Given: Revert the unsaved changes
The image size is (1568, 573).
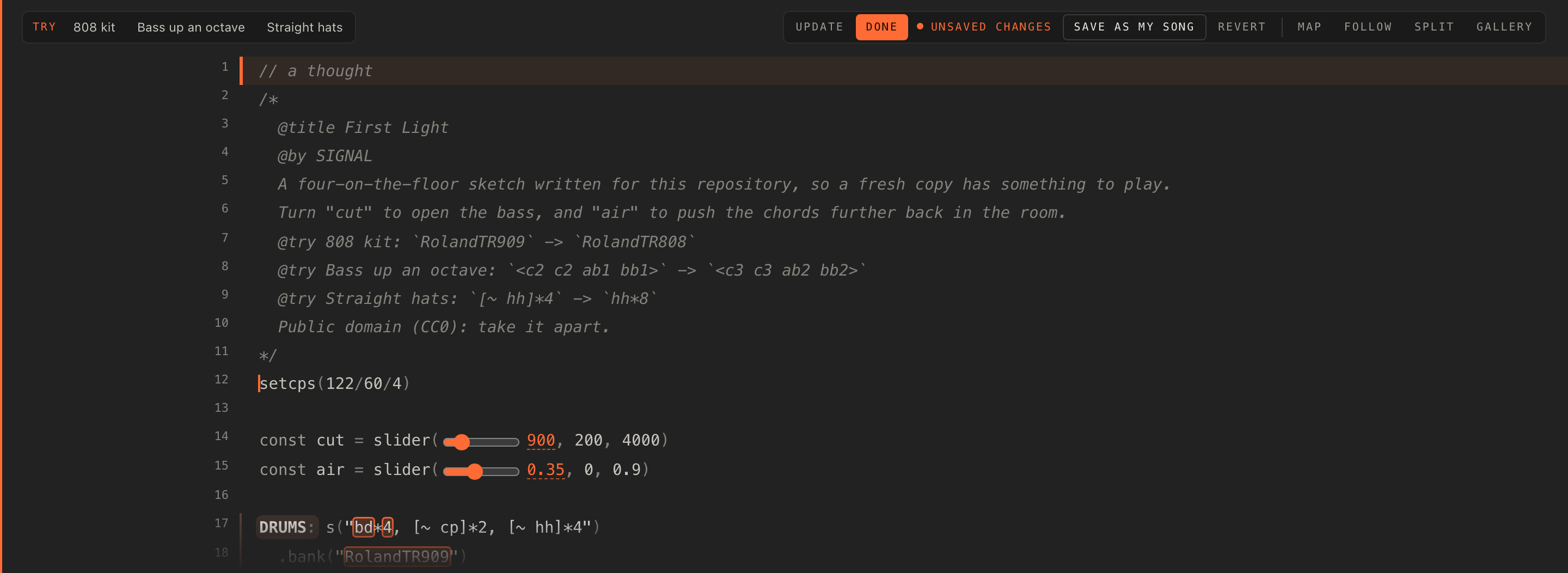Looking at the screenshot, I should [1241, 27].
